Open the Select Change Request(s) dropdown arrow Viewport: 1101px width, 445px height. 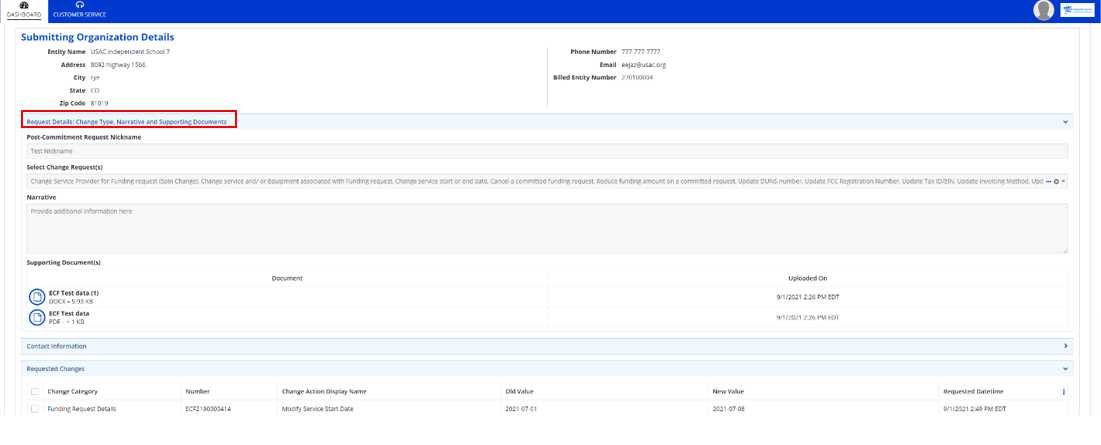coord(1064,182)
